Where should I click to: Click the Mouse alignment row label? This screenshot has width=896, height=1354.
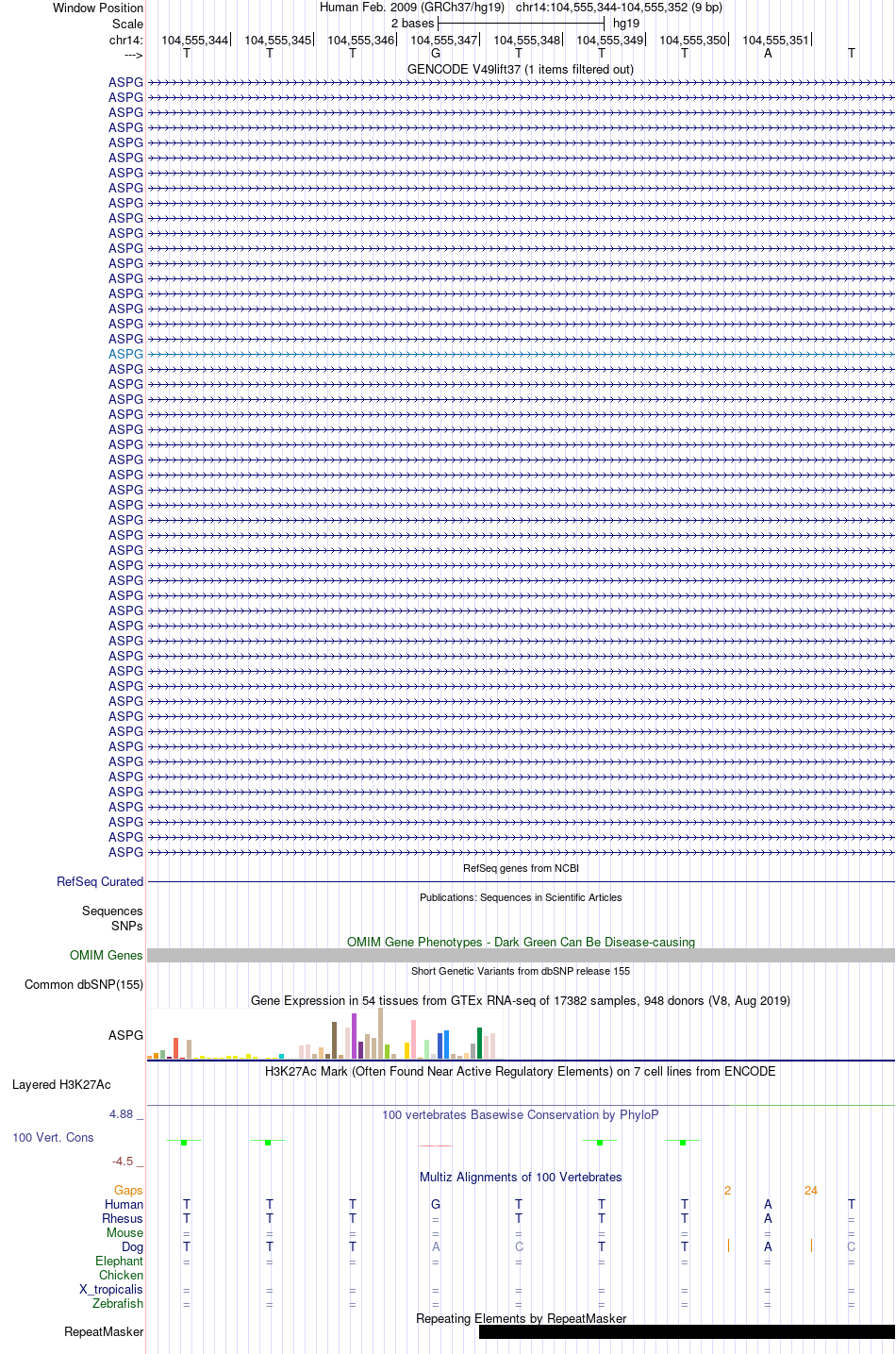coord(124,1232)
